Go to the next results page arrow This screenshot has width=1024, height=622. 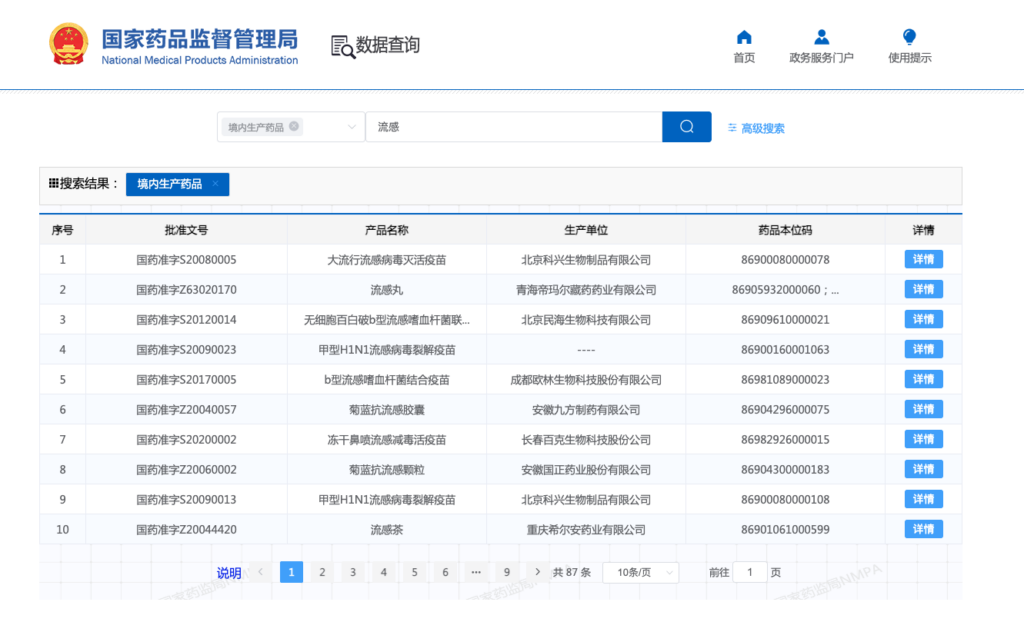coord(538,573)
